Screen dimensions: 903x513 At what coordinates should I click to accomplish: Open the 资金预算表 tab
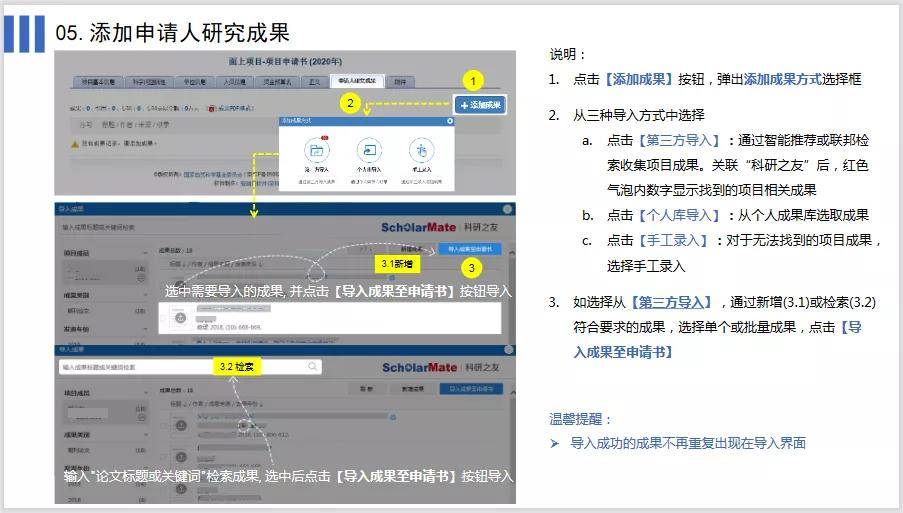click(277, 82)
